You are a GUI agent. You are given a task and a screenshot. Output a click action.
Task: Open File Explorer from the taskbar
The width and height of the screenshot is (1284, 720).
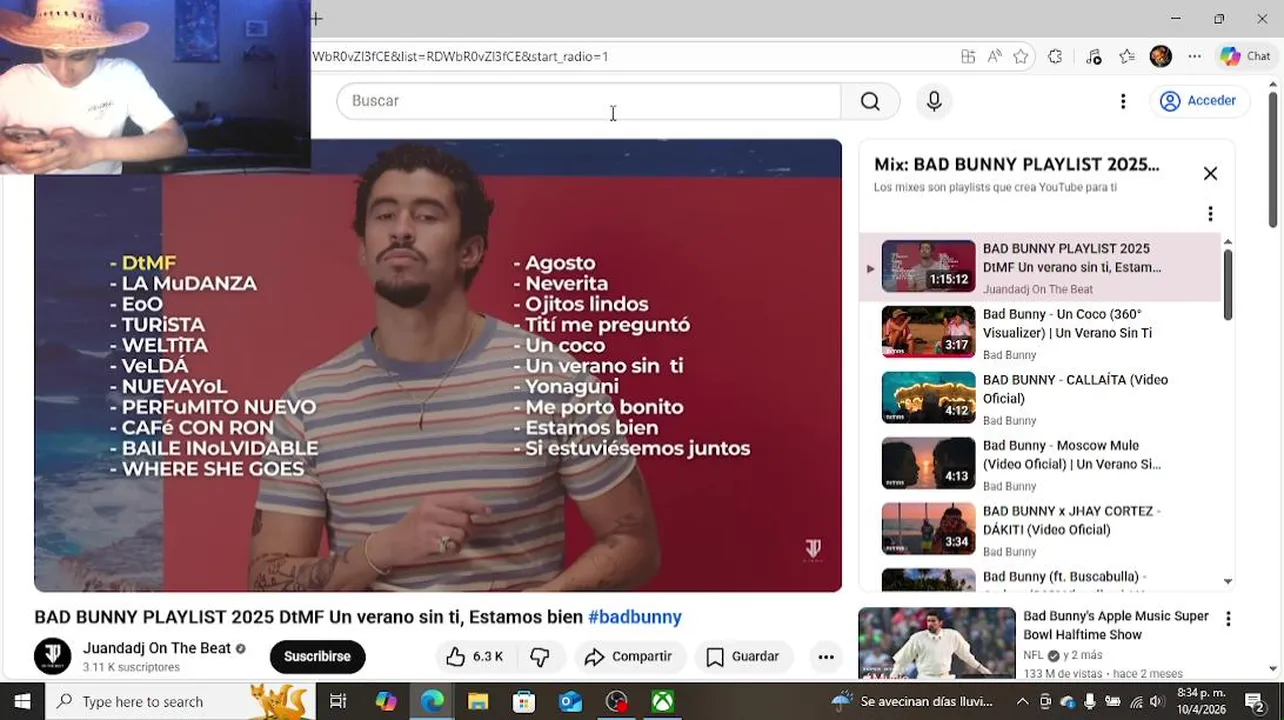point(478,701)
